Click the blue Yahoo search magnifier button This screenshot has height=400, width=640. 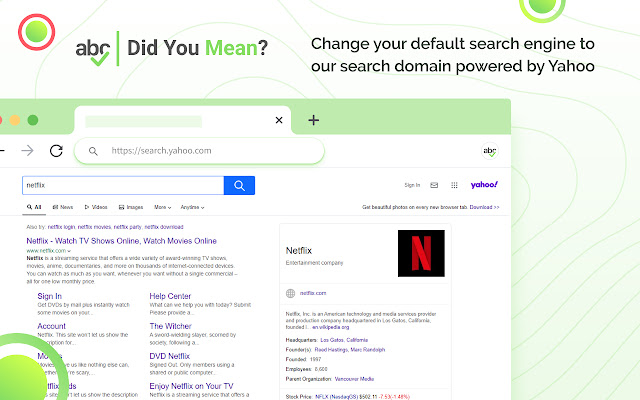(x=239, y=185)
